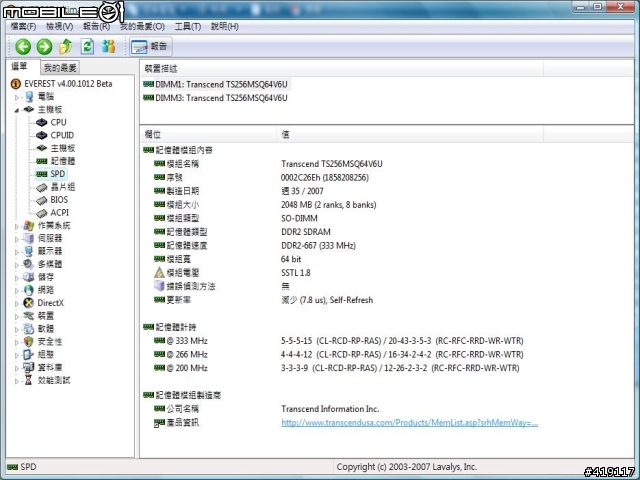Select DIMM3: Transcend TS256MSQ64V6U entry

coord(216,98)
